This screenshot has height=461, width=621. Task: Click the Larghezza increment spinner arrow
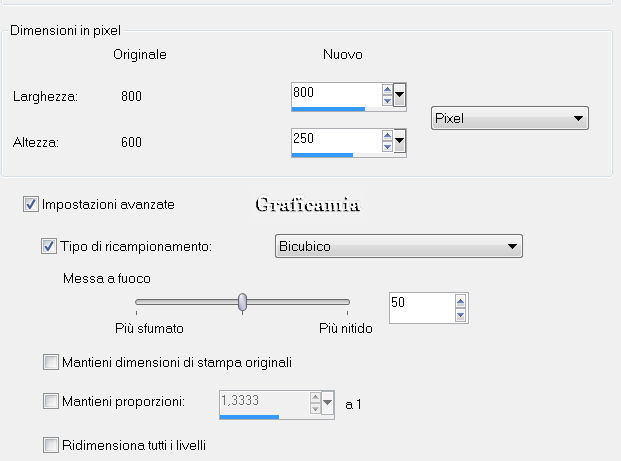(387, 89)
